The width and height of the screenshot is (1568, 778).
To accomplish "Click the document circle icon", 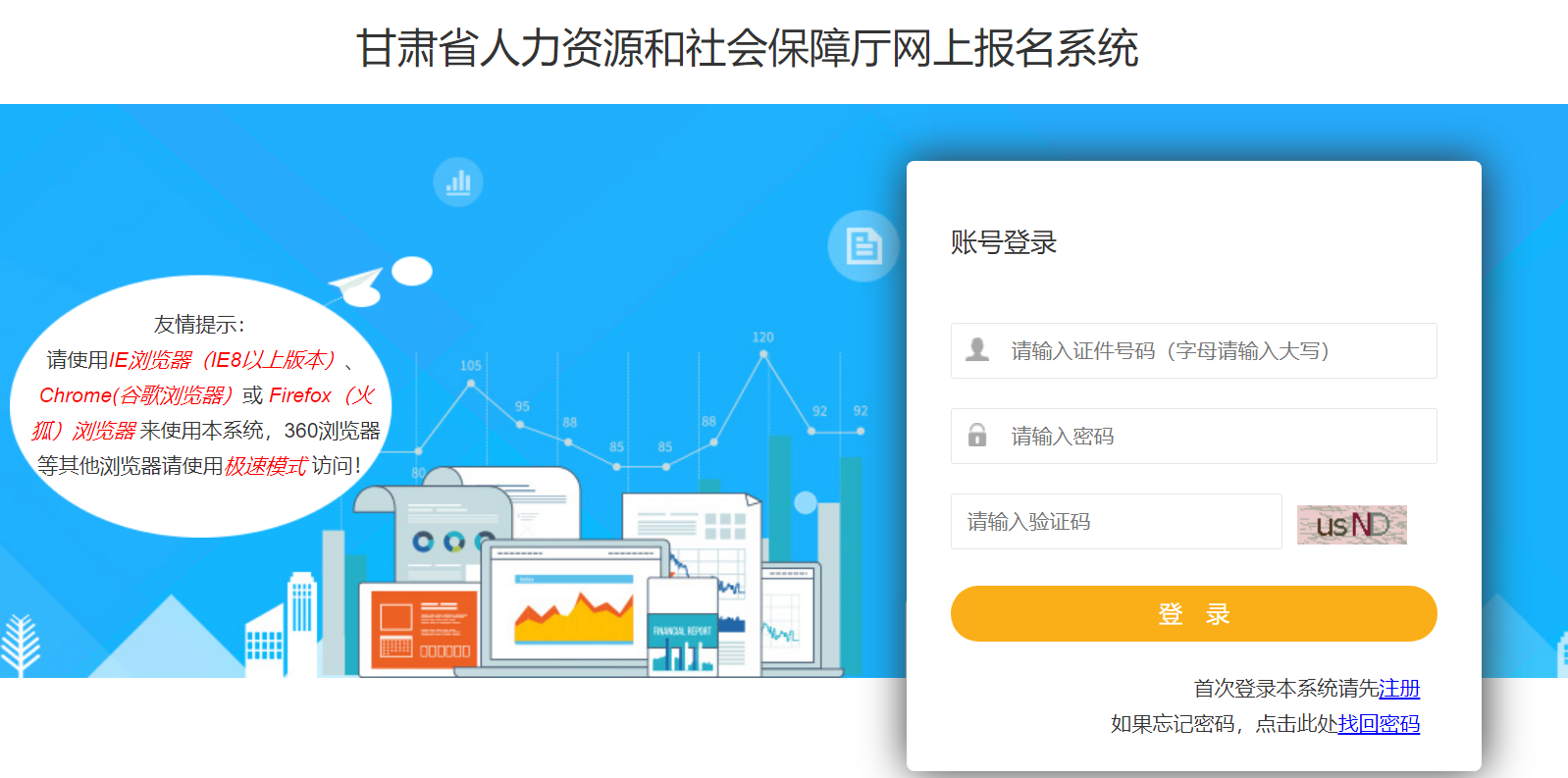I will [863, 245].
